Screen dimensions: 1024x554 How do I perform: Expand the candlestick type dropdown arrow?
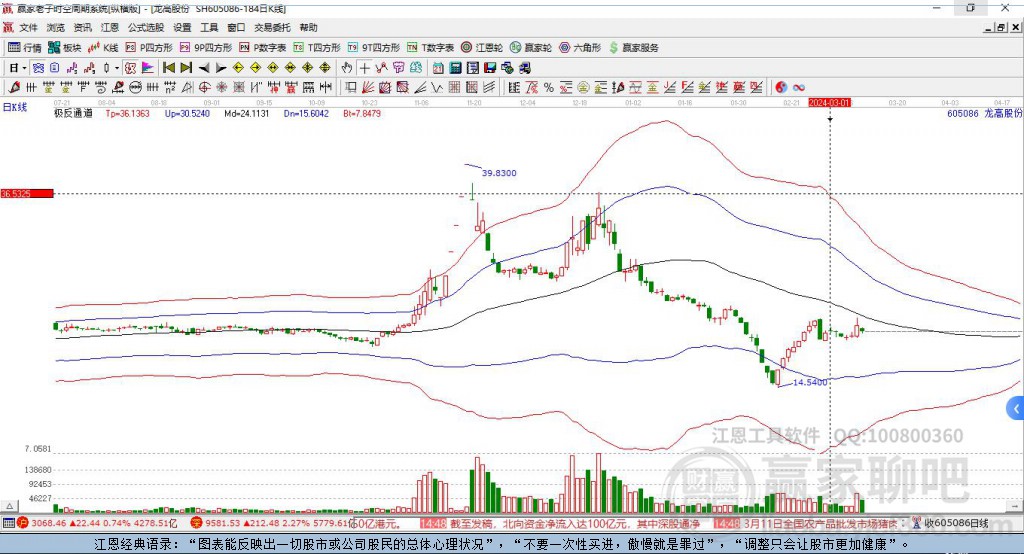tap(117, 68)
